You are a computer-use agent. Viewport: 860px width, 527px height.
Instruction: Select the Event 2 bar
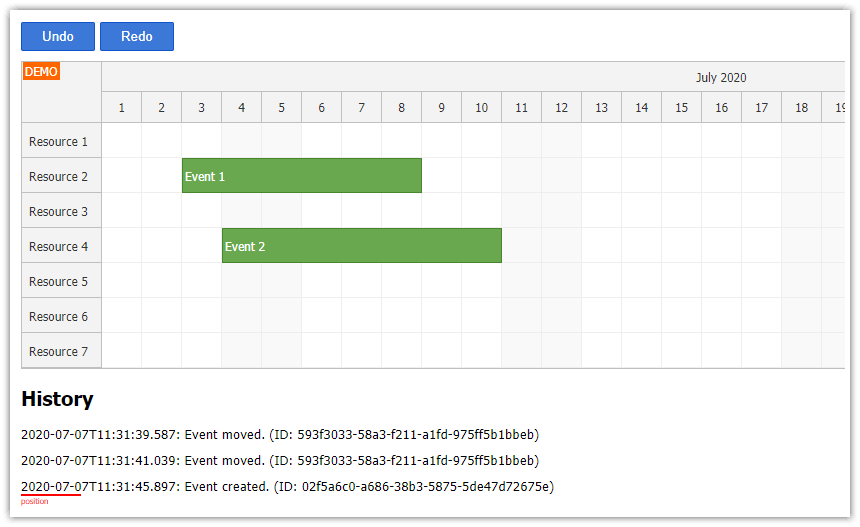(x=361, y=246)
